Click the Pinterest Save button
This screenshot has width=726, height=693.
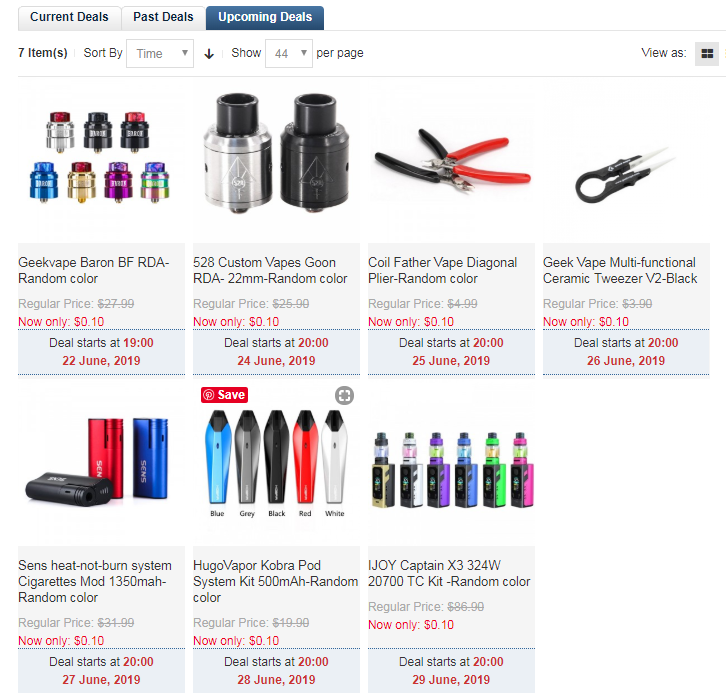pos(224,395)
